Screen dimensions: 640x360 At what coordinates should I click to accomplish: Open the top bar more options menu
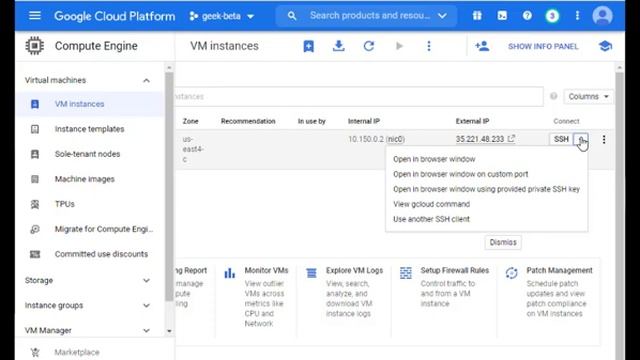(x=577, y=16)
